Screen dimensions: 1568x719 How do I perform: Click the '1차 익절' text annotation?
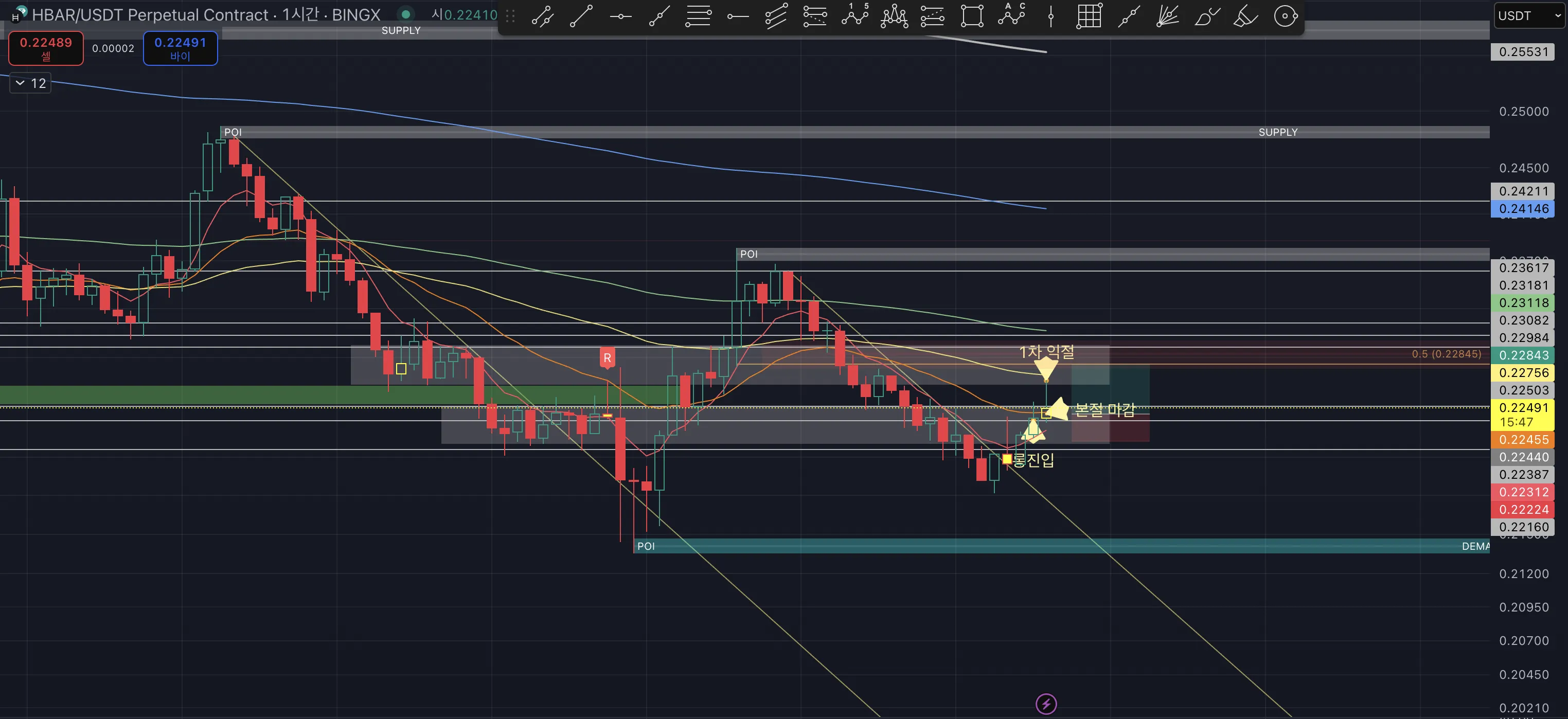[x=1046, y=352]
